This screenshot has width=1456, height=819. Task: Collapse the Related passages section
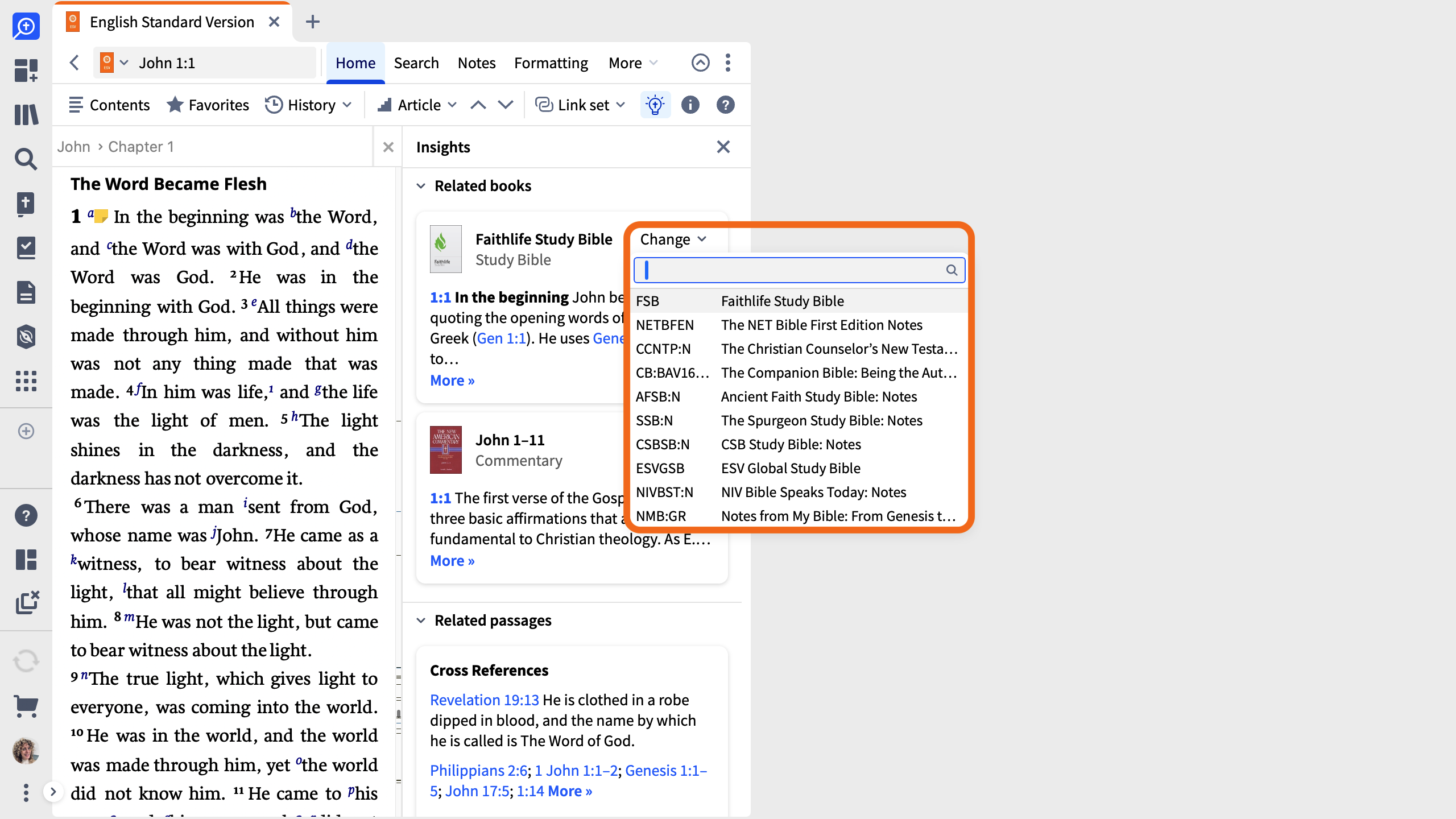(x=421, y=621)
